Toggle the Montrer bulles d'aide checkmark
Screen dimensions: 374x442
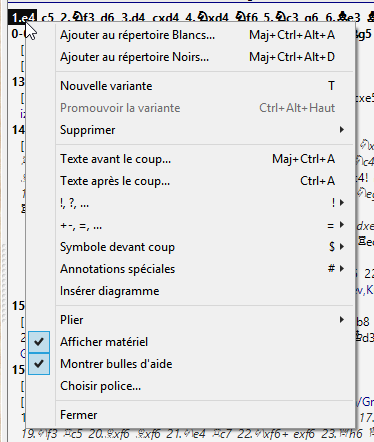(x=39, y=364)
